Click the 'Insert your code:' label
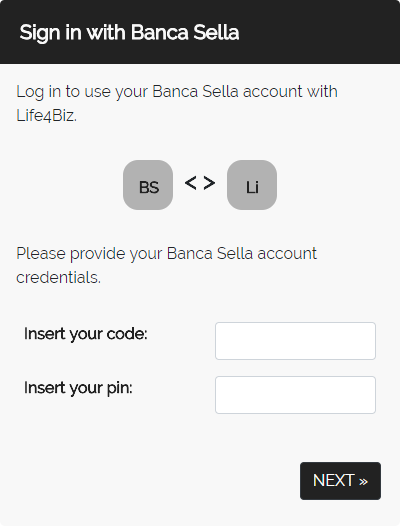Screen dimensions: 400x526 coord(86,334)
